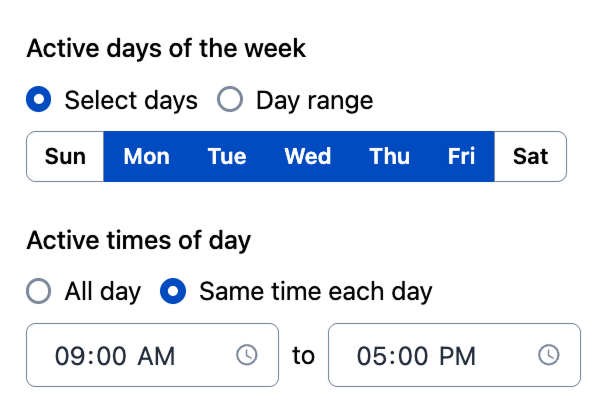Toggle off Tue in active days
The height and width of the screenshot is (412, 600).
pos(227,156)
